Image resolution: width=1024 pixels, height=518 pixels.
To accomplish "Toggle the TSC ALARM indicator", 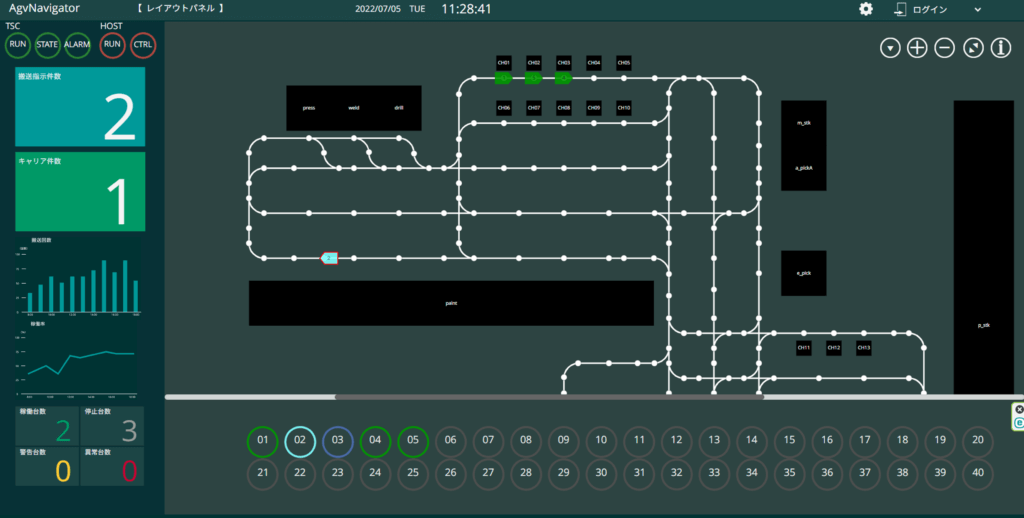I will click(x=77, y=44).
